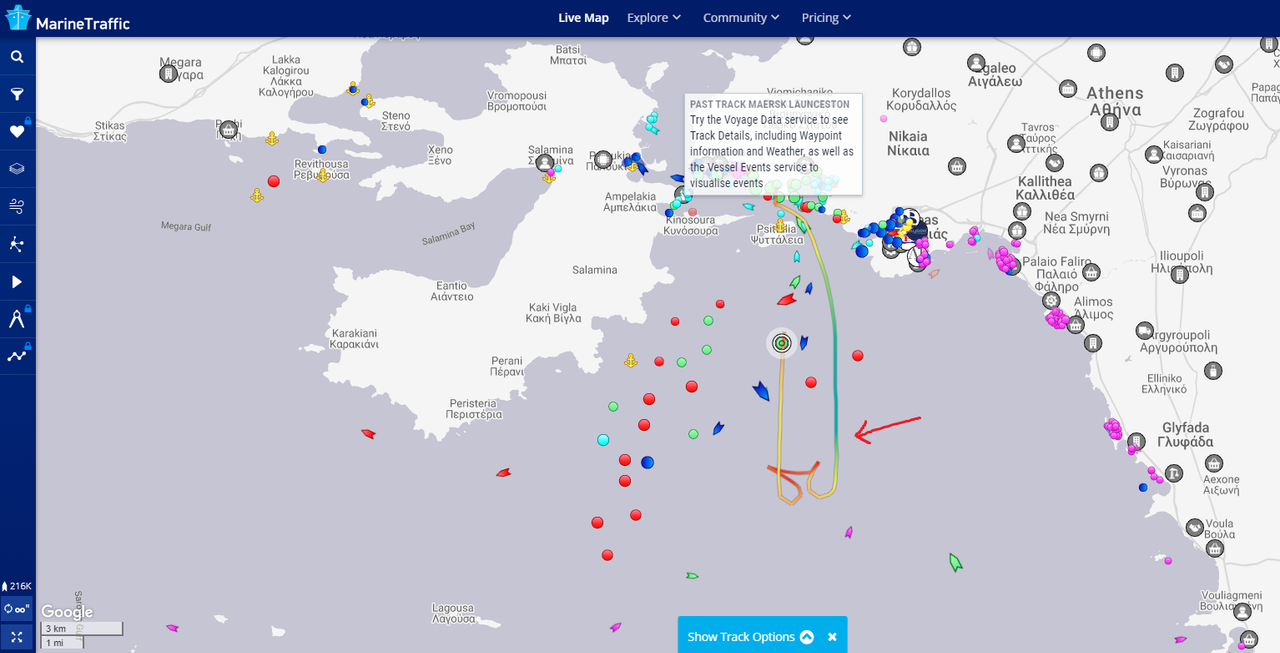This screenshot has height=653, width=1280.
Task: Open the port icon at Glyfada
Action: click(x=1136, y=441)
